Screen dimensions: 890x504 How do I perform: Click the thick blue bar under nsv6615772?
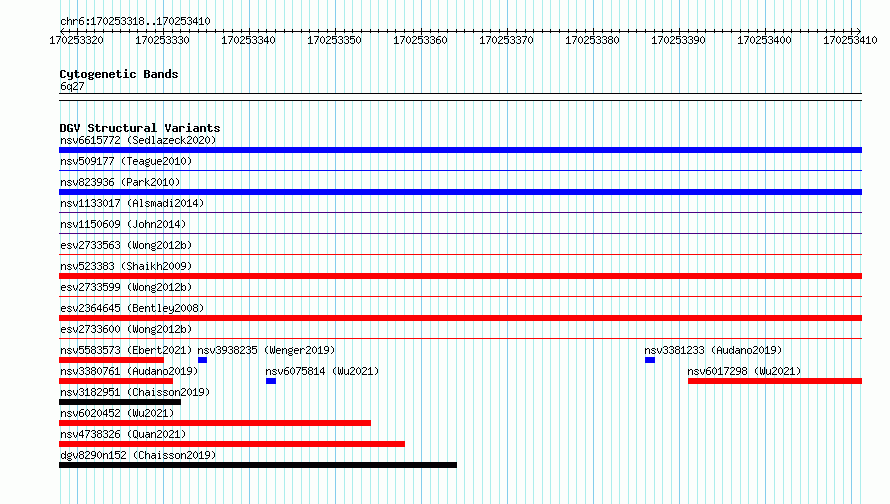(x=460, y=150)
